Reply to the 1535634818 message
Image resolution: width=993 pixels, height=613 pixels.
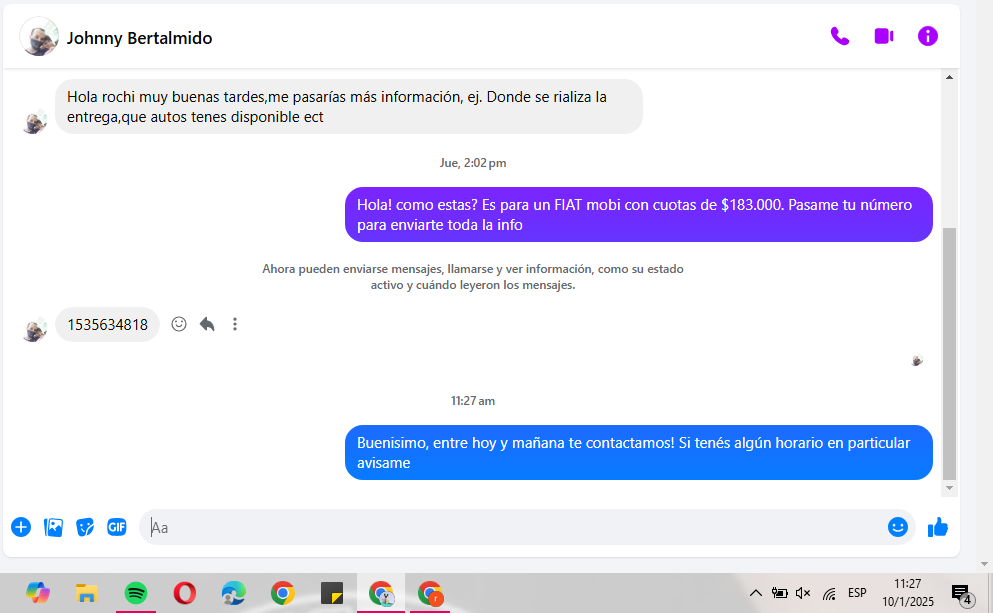click(x=207, y=324)
